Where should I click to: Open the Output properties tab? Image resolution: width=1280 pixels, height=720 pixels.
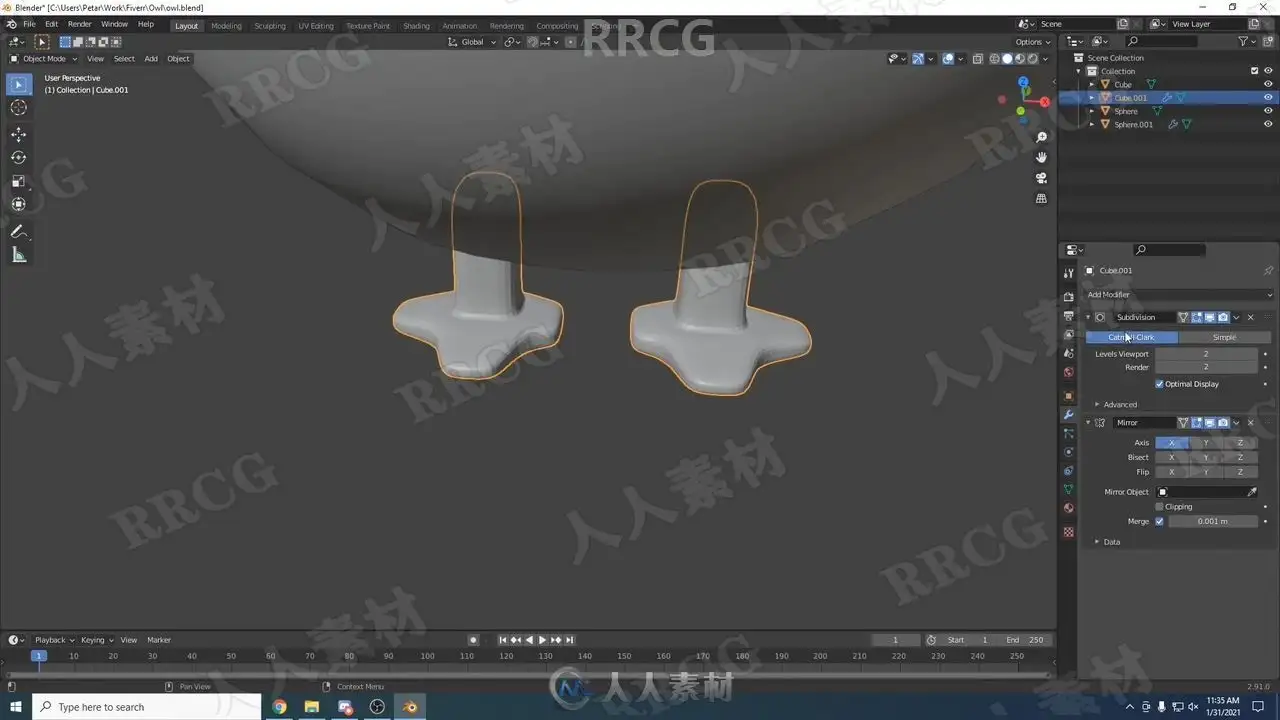[x=1068, y=316]
